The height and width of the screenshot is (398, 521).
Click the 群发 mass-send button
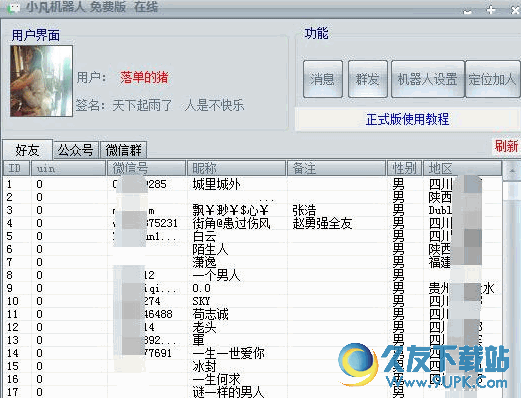pos(368,79)
